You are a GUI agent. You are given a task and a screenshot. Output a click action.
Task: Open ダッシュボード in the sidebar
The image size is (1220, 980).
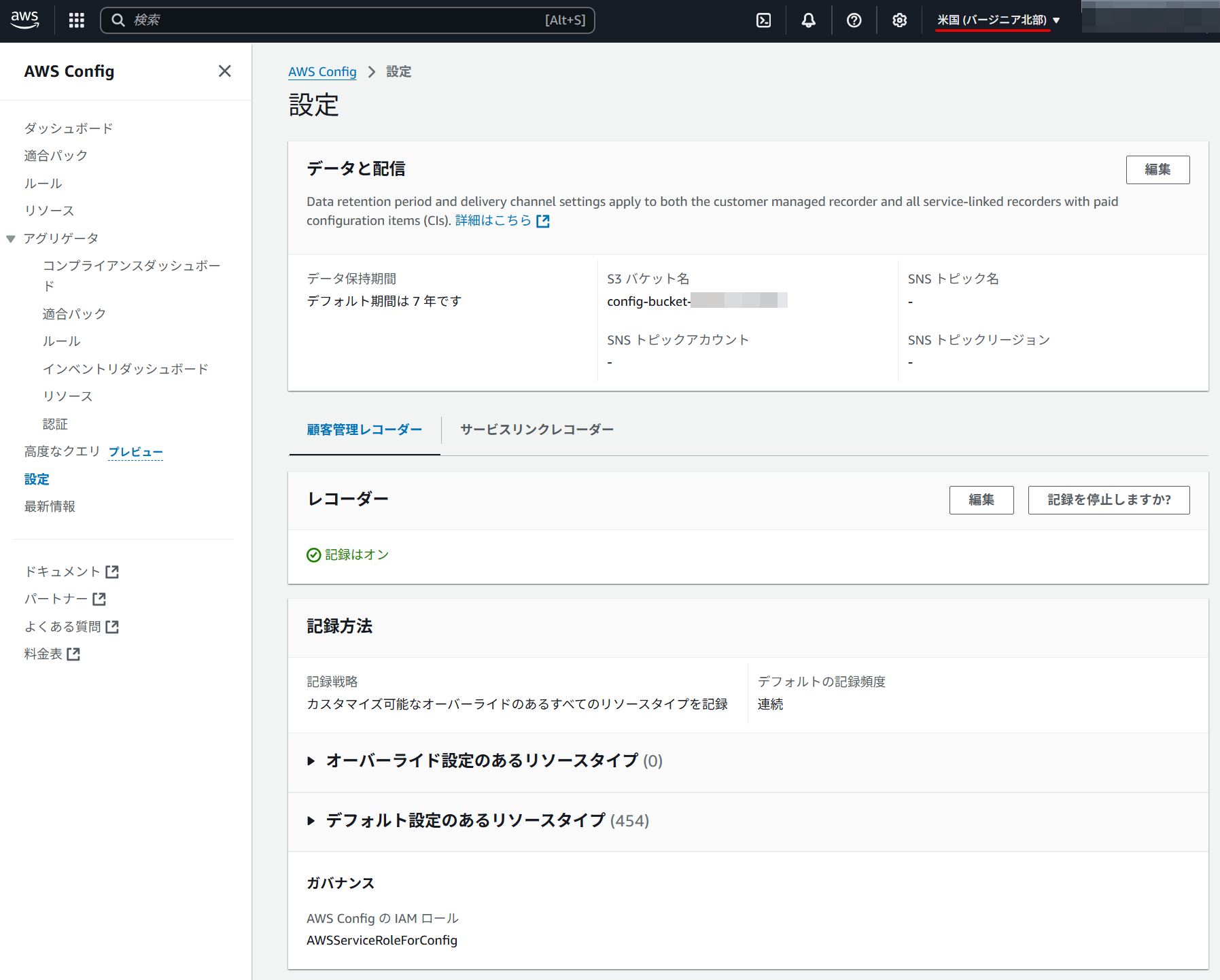69,128
